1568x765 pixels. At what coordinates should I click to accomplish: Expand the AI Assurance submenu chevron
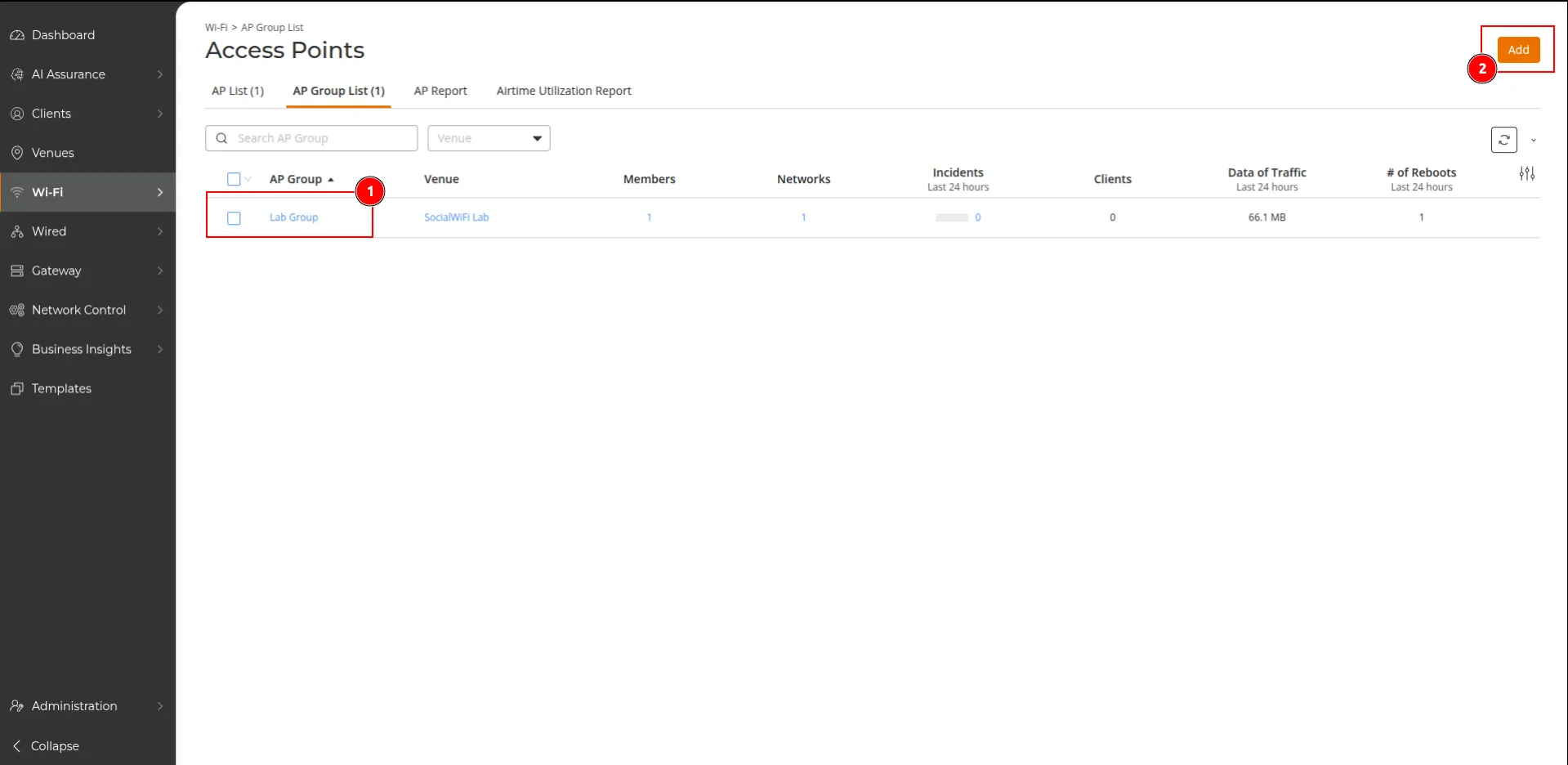pos(160,74)
